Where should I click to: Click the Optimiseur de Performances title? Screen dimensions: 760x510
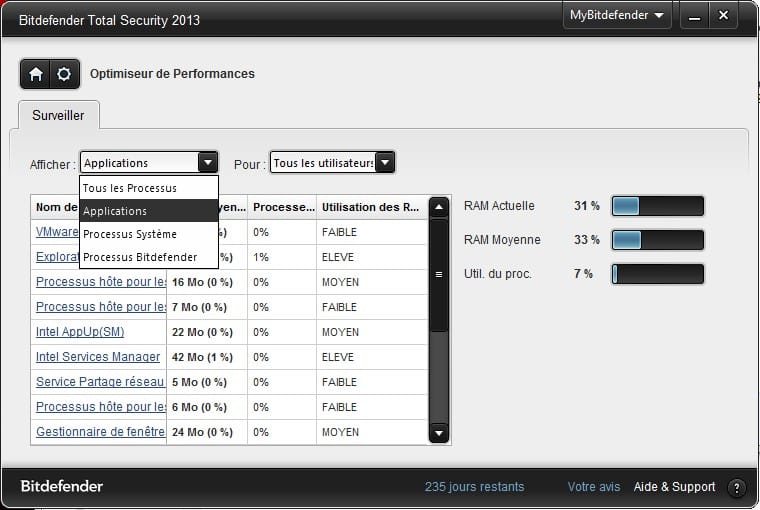click(x=172, y=74)
